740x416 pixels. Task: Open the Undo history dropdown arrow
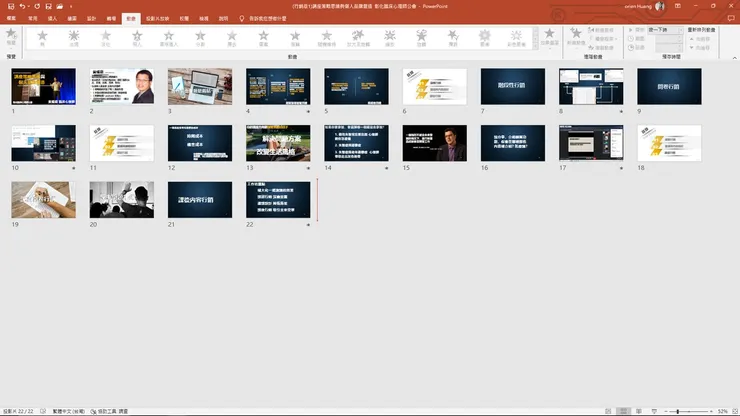click(x=28, y=6)
